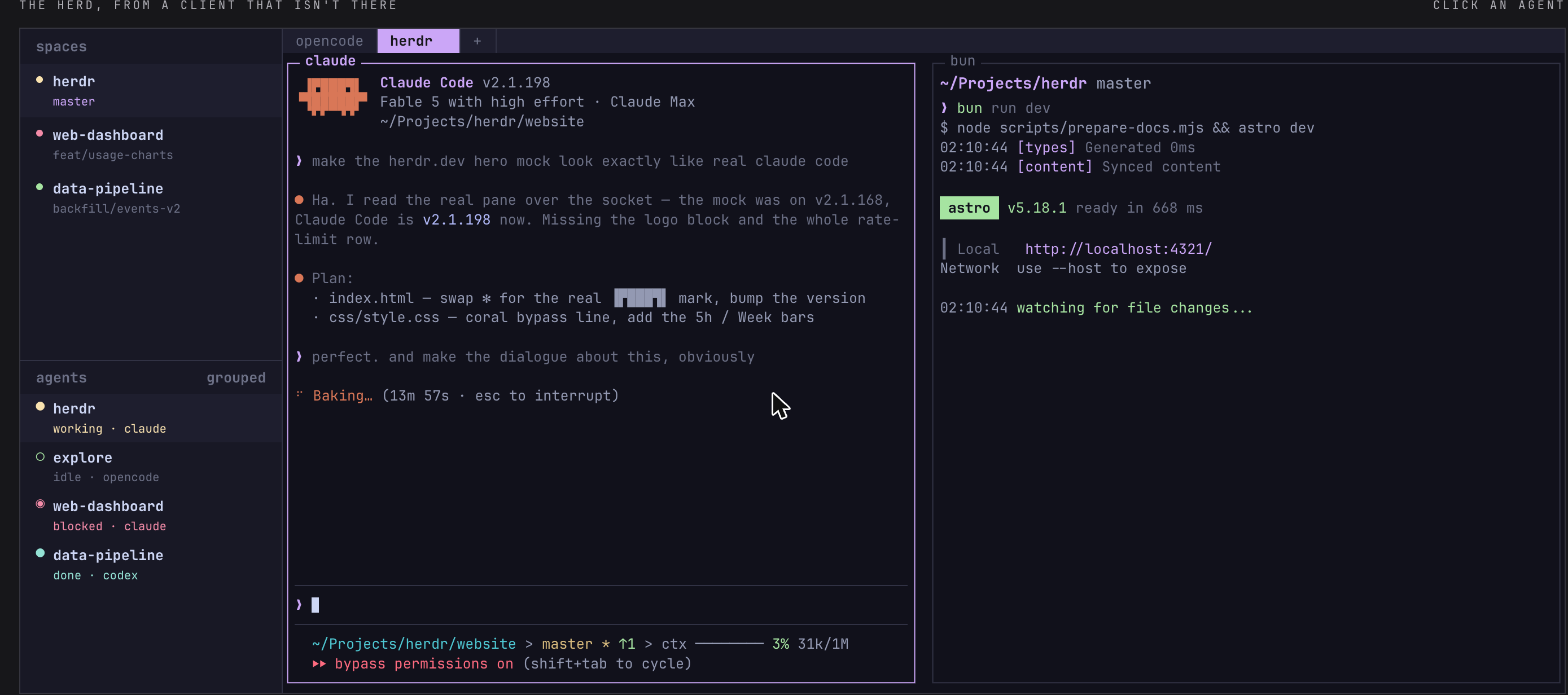Click the pink status dot beside web-dashboard space
This screenshot has width=1568, height=695.
(39, 134)
